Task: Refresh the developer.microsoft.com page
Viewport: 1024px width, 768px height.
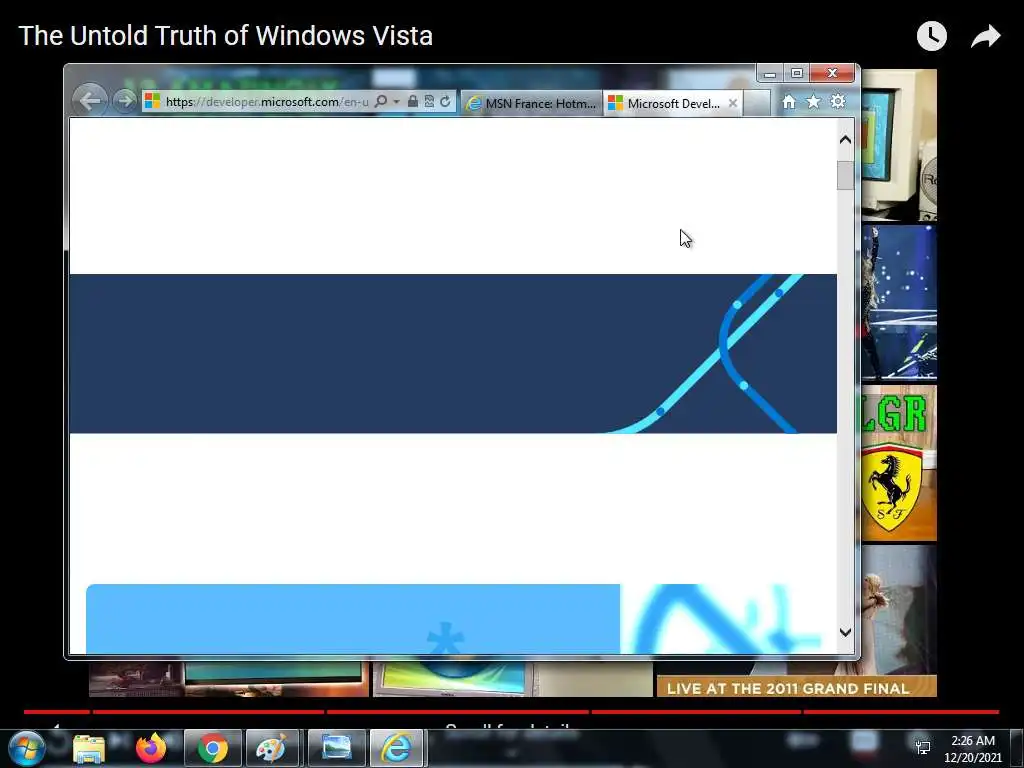Action: point(445,101)
